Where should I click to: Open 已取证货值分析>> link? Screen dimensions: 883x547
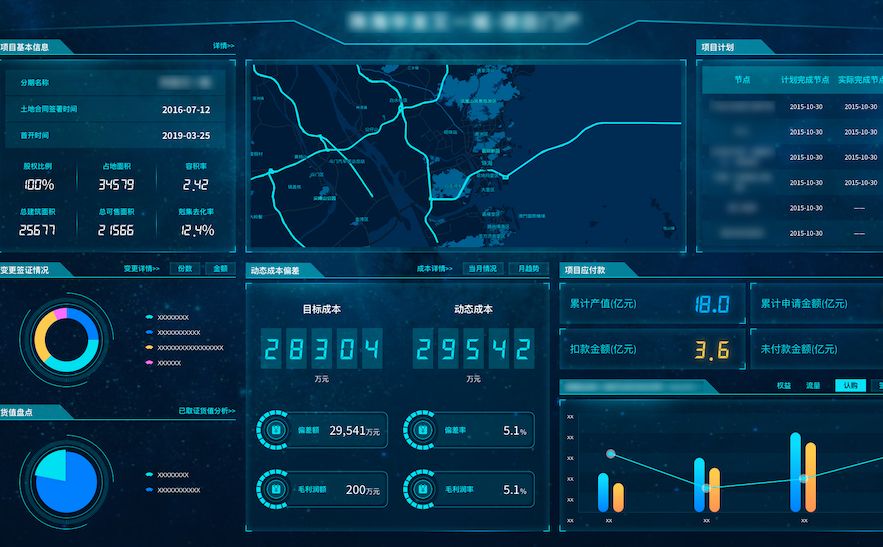(207, 411)
